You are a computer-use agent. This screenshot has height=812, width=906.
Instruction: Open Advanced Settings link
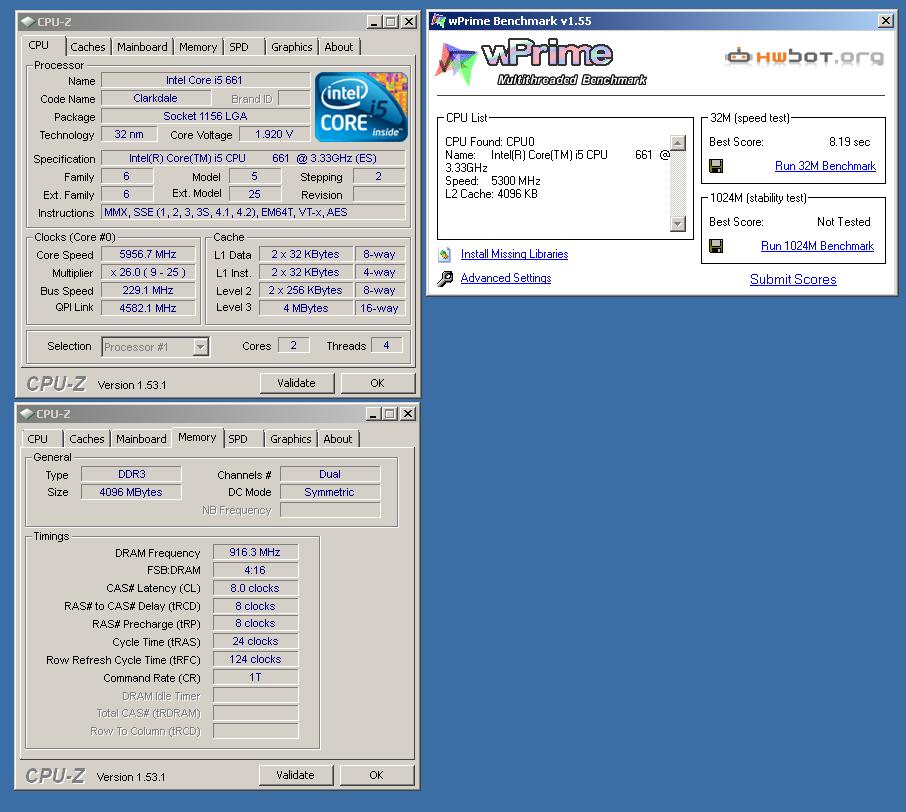click(x=506, y=278)
